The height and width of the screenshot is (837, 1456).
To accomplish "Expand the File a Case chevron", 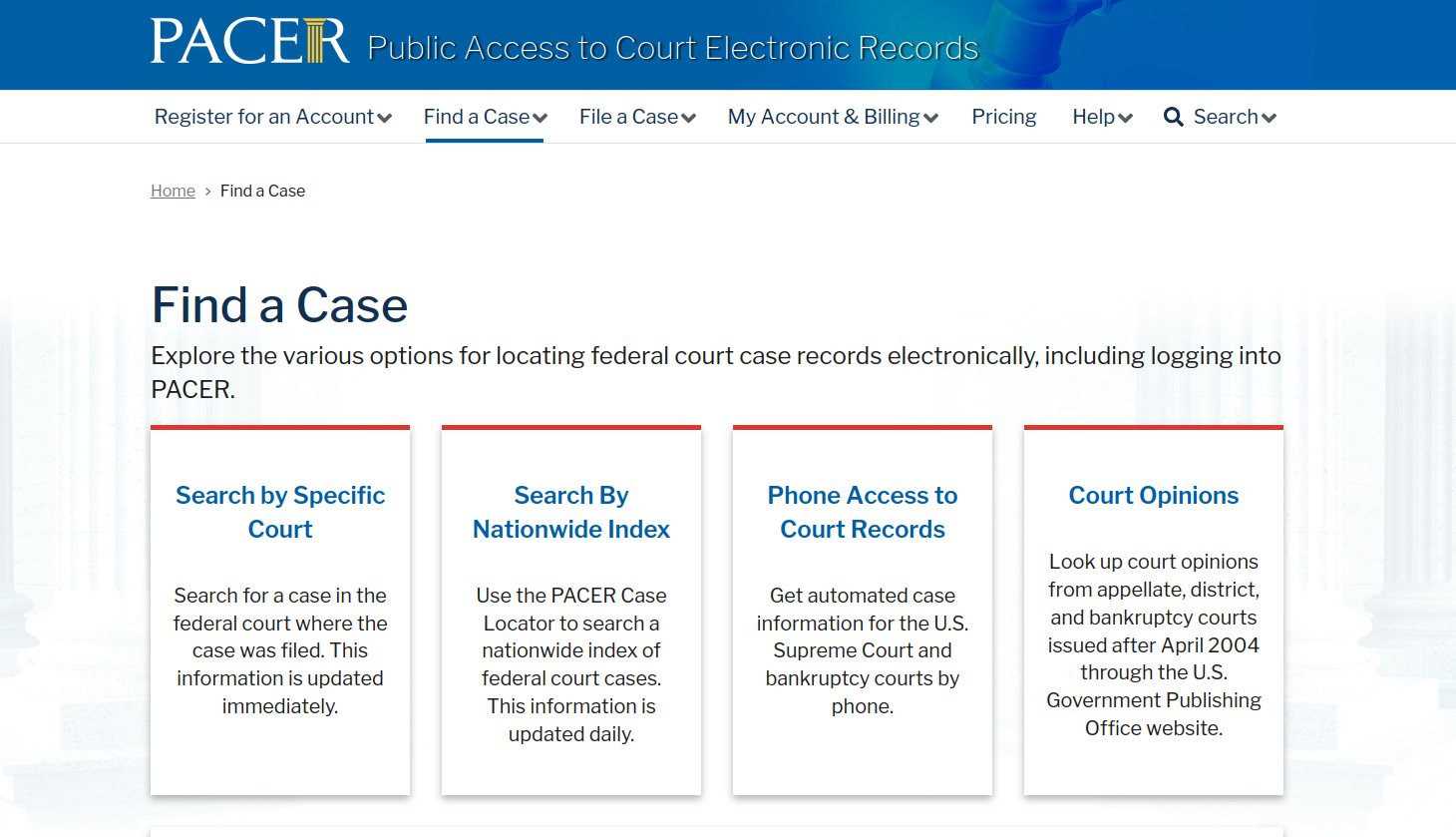I will pyautogui.click(x=688, y=119).
